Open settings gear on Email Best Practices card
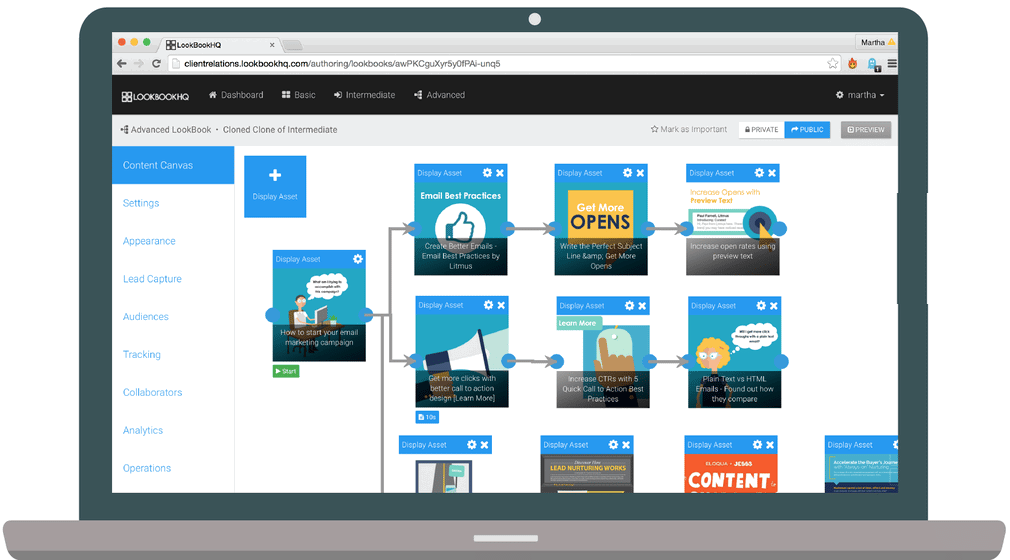This screenshot has height=560, width=1010. click(487, 173)
